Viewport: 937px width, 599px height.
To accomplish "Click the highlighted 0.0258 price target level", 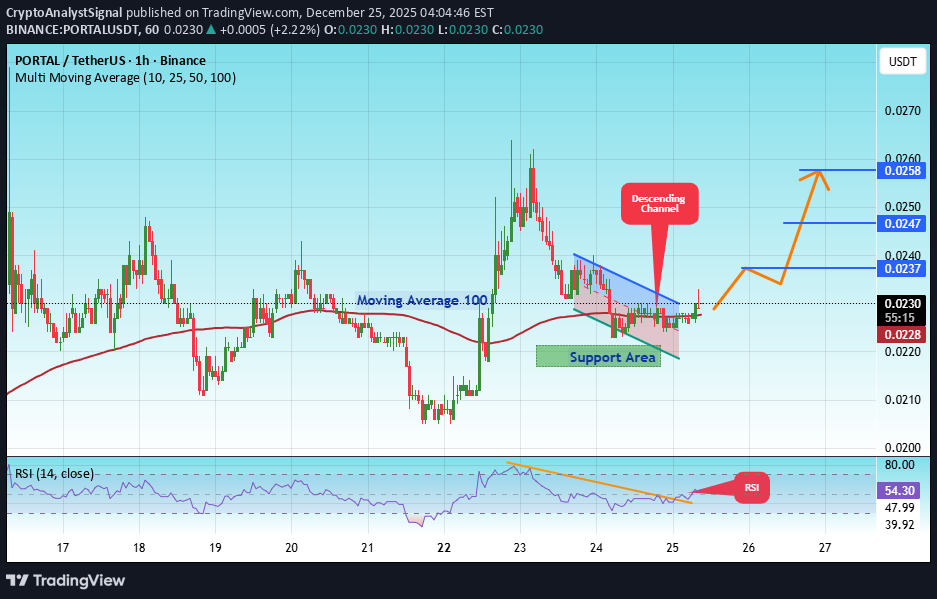I will 901,170.
